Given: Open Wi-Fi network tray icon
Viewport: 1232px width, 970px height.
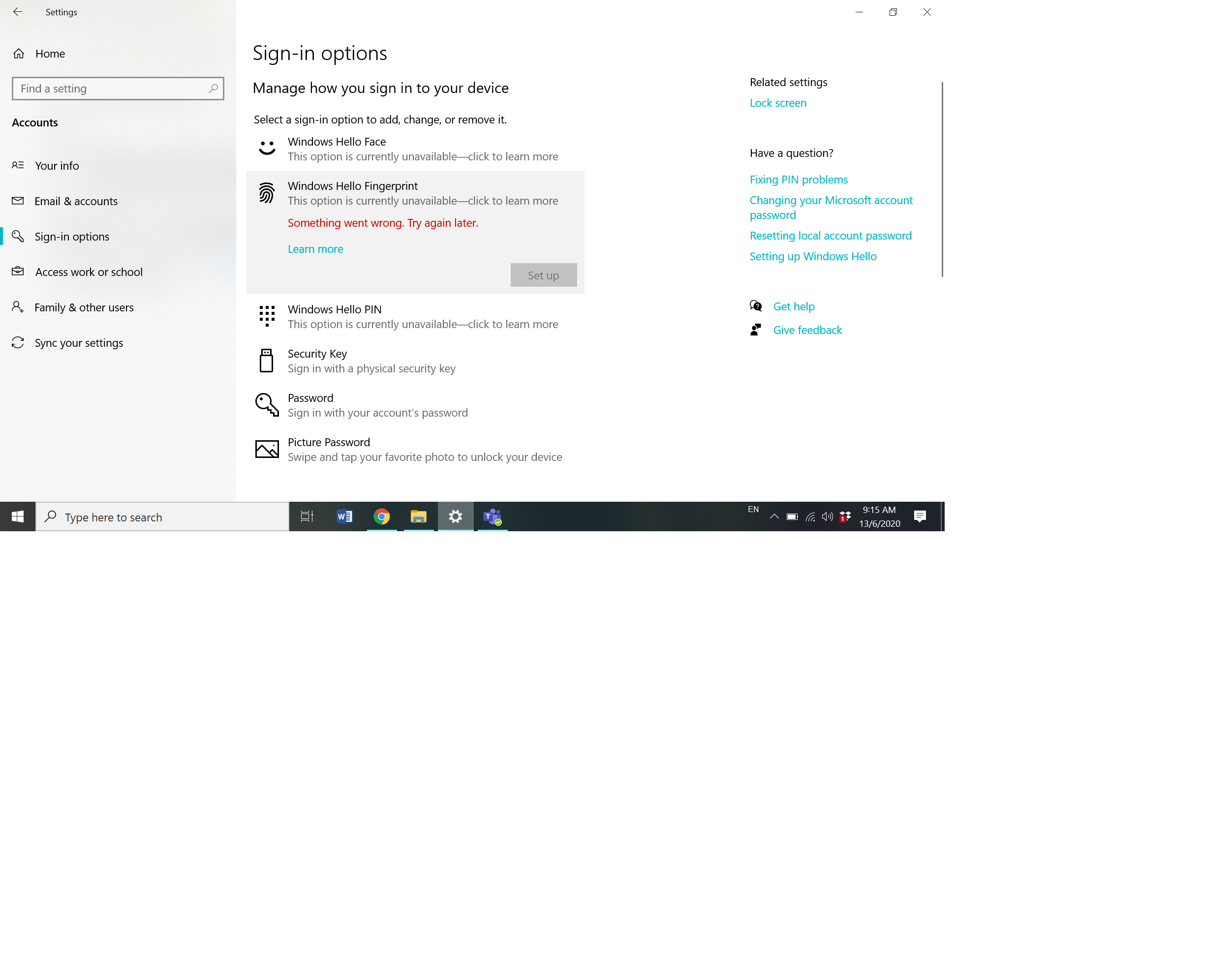Looking at the screenshot, I should [x=810, y=517].
